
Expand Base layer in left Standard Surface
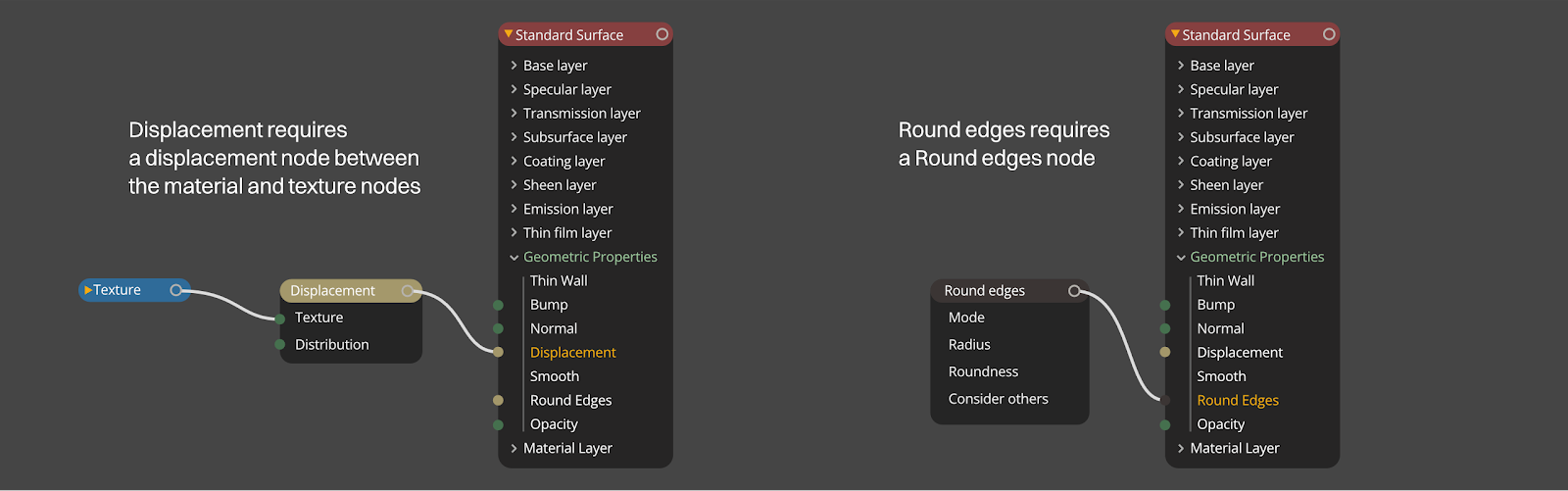point(514,66)
